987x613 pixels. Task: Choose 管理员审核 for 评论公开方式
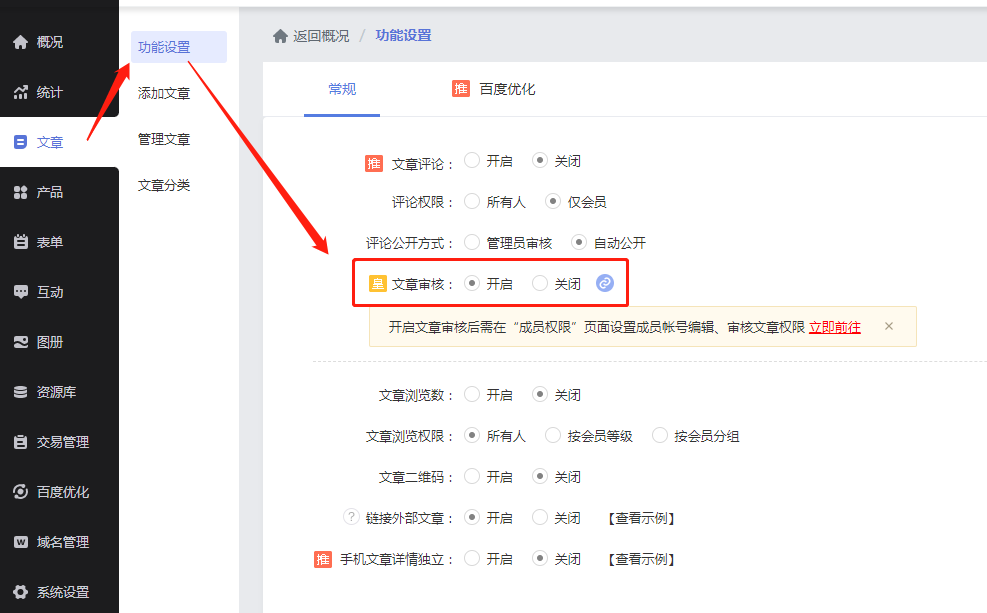point(472,242)
